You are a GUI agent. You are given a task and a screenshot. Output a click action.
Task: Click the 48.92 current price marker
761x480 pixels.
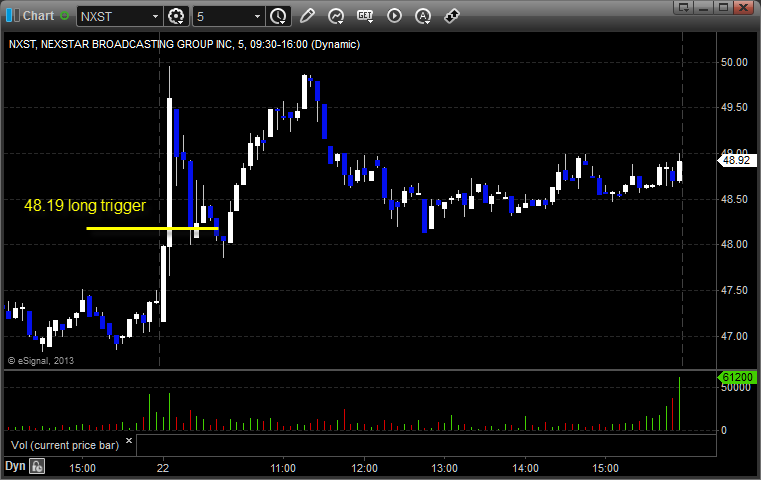tap(736, 160)
